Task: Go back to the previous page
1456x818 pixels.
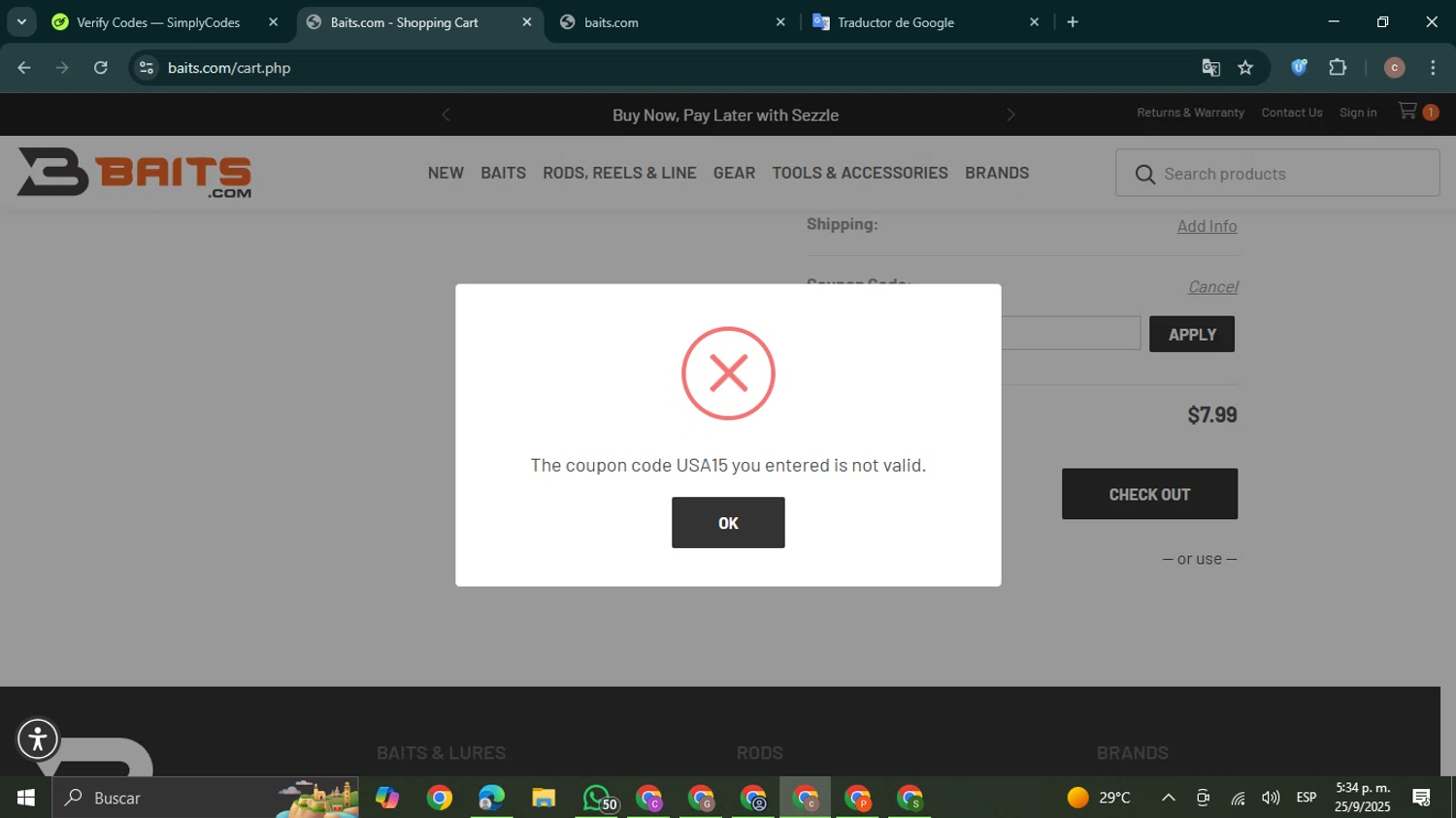Action: tap(24, 67)
